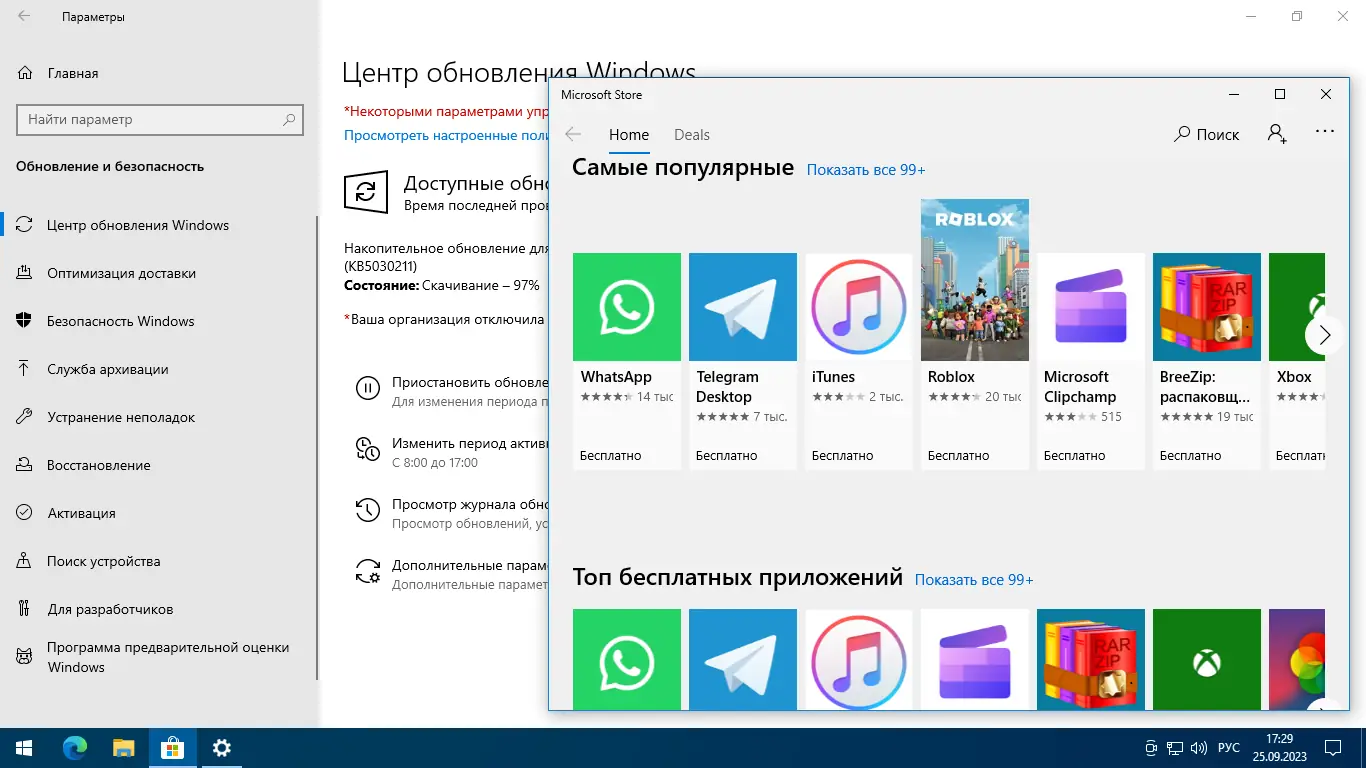Go back in the Параметры window
Image resolution: width=1366 pixels, height=768 pixels.
(24, 17)
